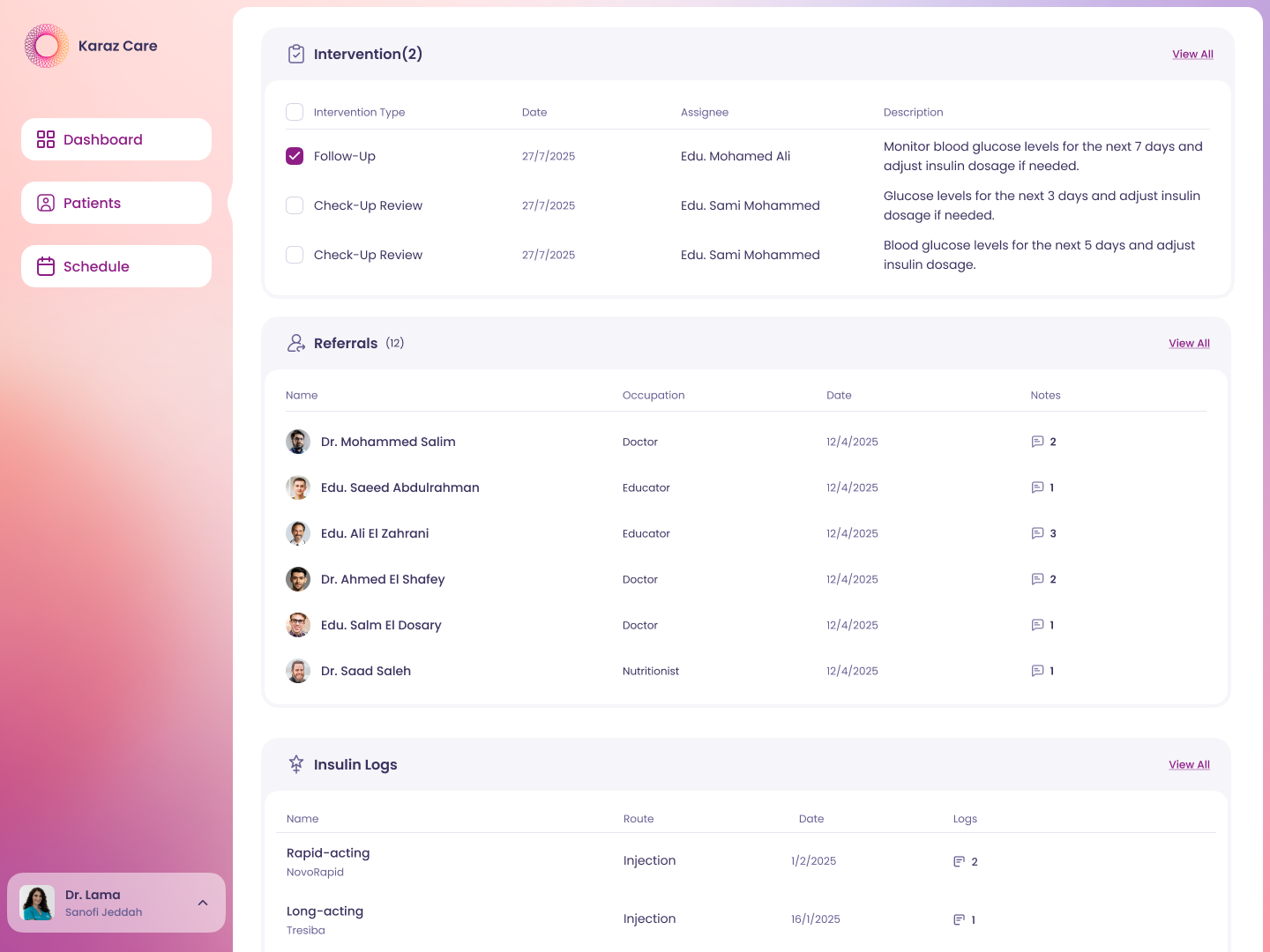Click the 16/1/2025 insulin log date
The image size is (1270, 952).
click(x=816, y=919)
